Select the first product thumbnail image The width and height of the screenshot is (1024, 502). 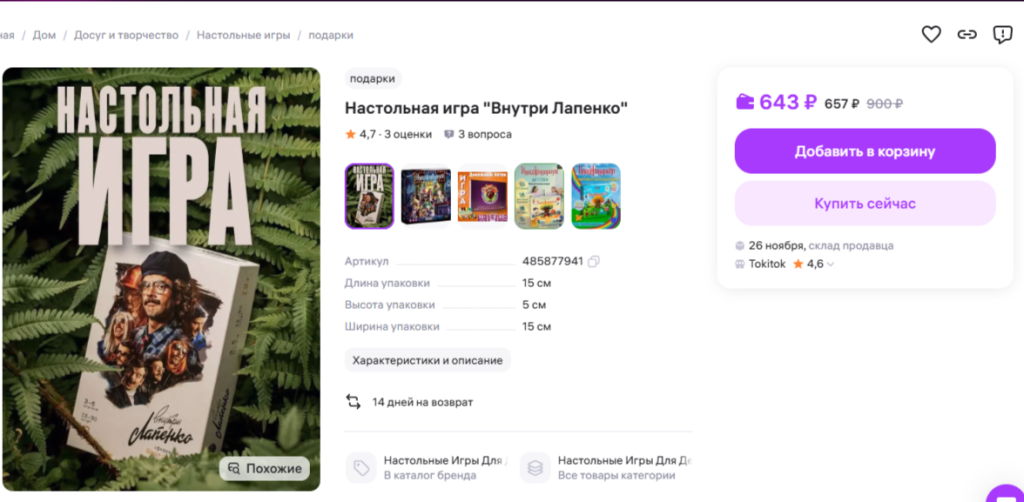click(x=369, y=197)
